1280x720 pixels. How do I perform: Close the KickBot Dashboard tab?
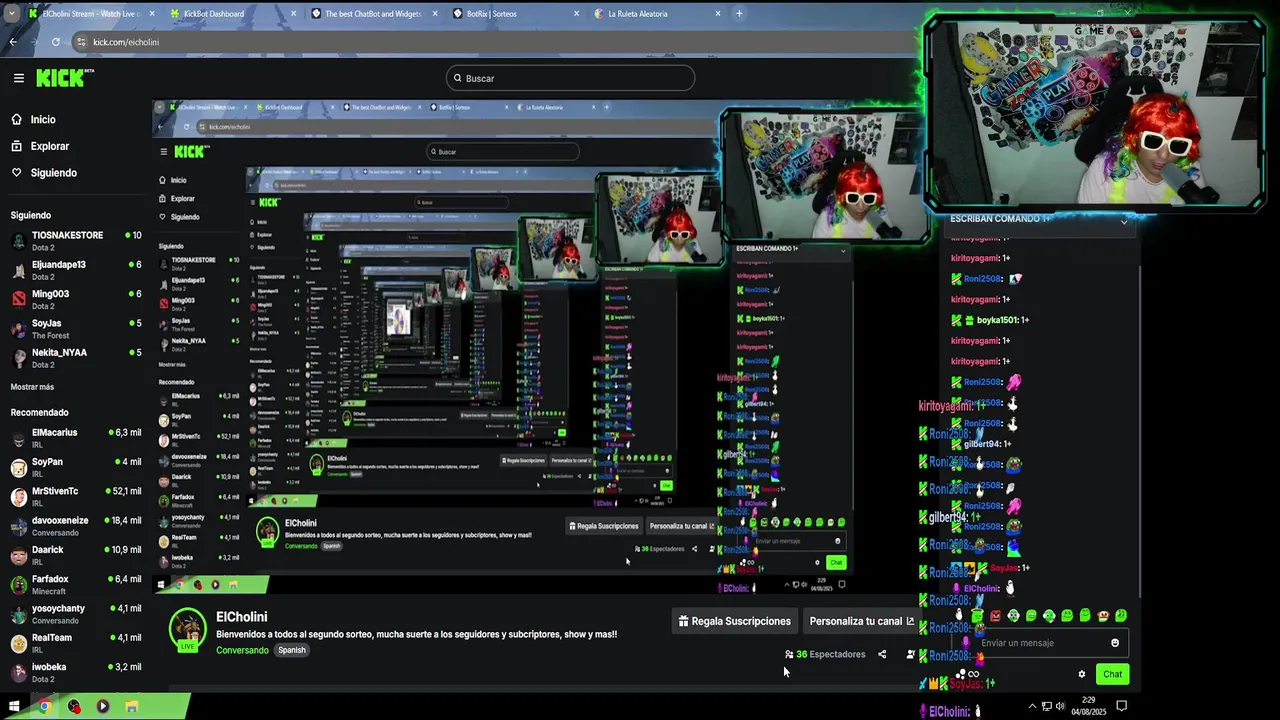[293, 14]
